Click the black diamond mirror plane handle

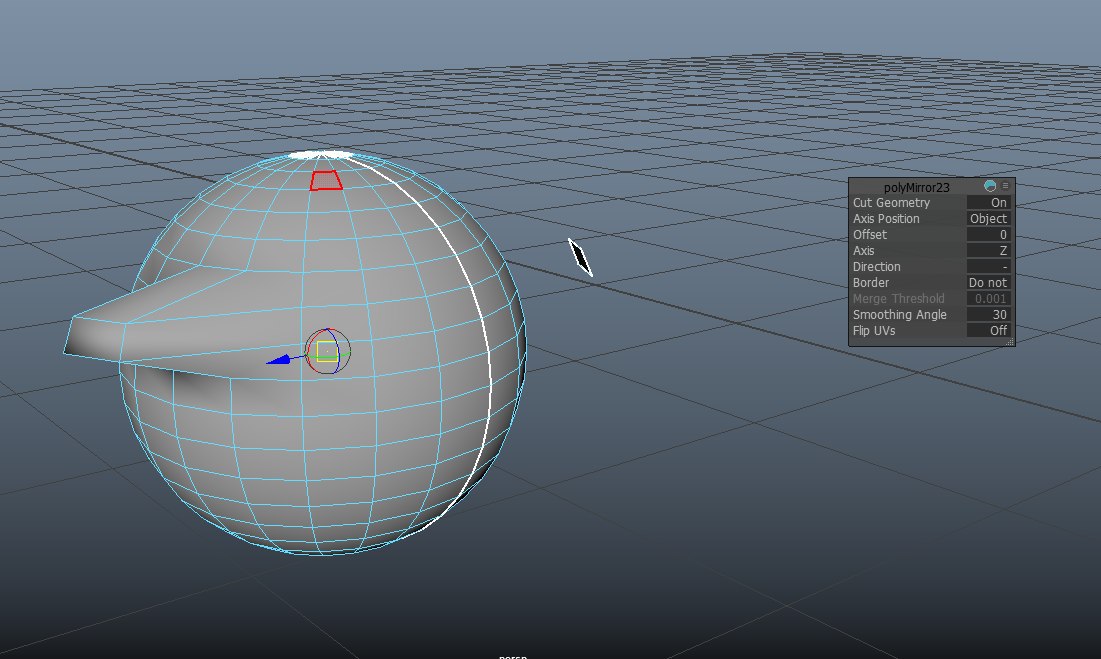click(580, 257)
